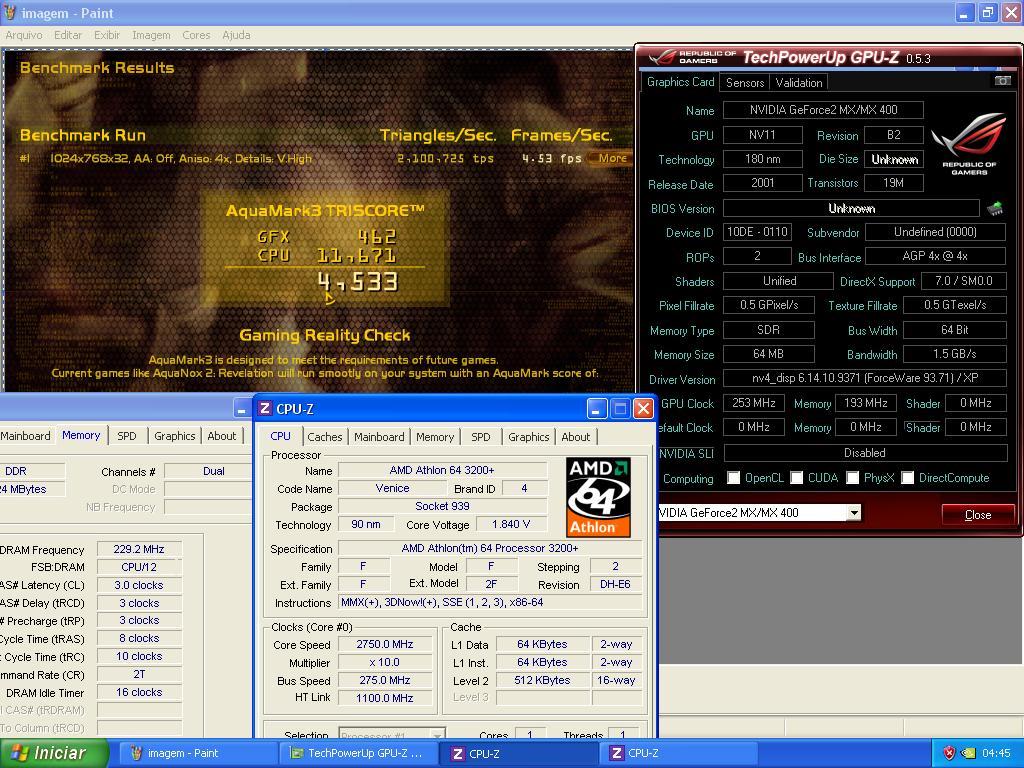Click the More button in AquaMark results
This screenshot has width=1024, height=768.
[x=612, y=158]
